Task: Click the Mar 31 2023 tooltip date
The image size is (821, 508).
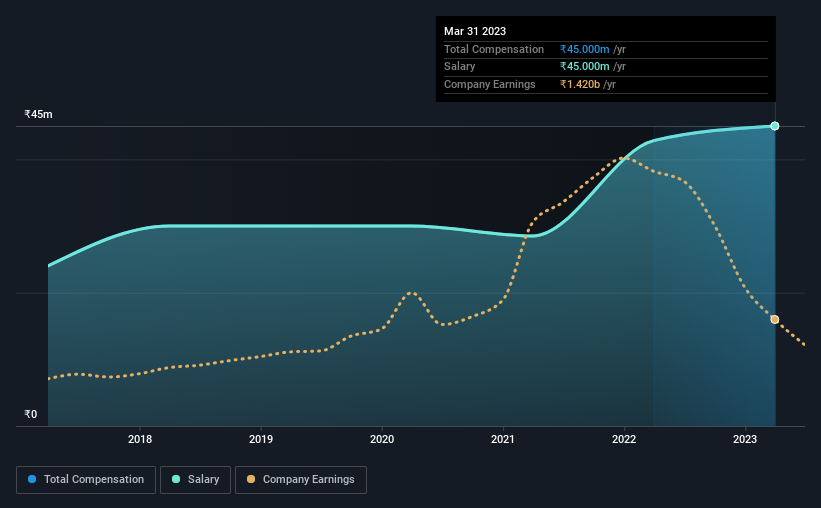Action: 475,31
